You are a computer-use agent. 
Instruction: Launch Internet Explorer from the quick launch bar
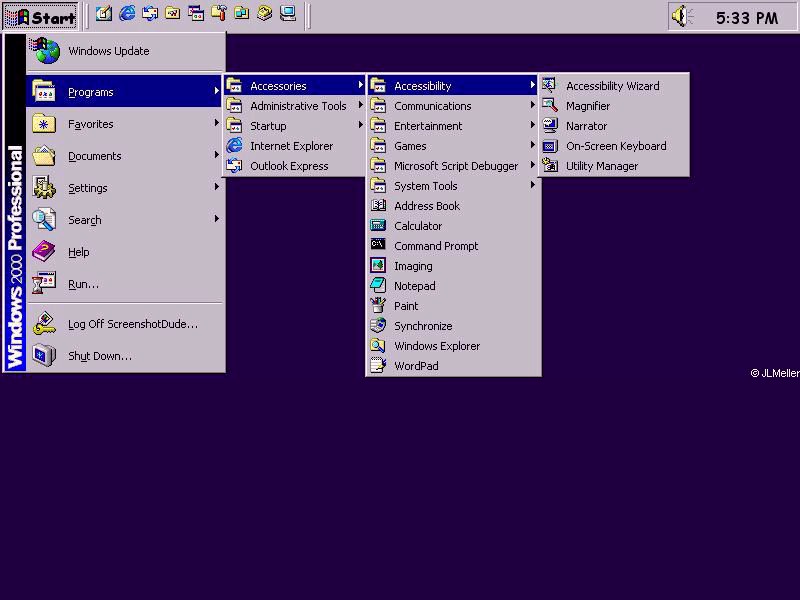pyautogui.click(x=127, y=13)
